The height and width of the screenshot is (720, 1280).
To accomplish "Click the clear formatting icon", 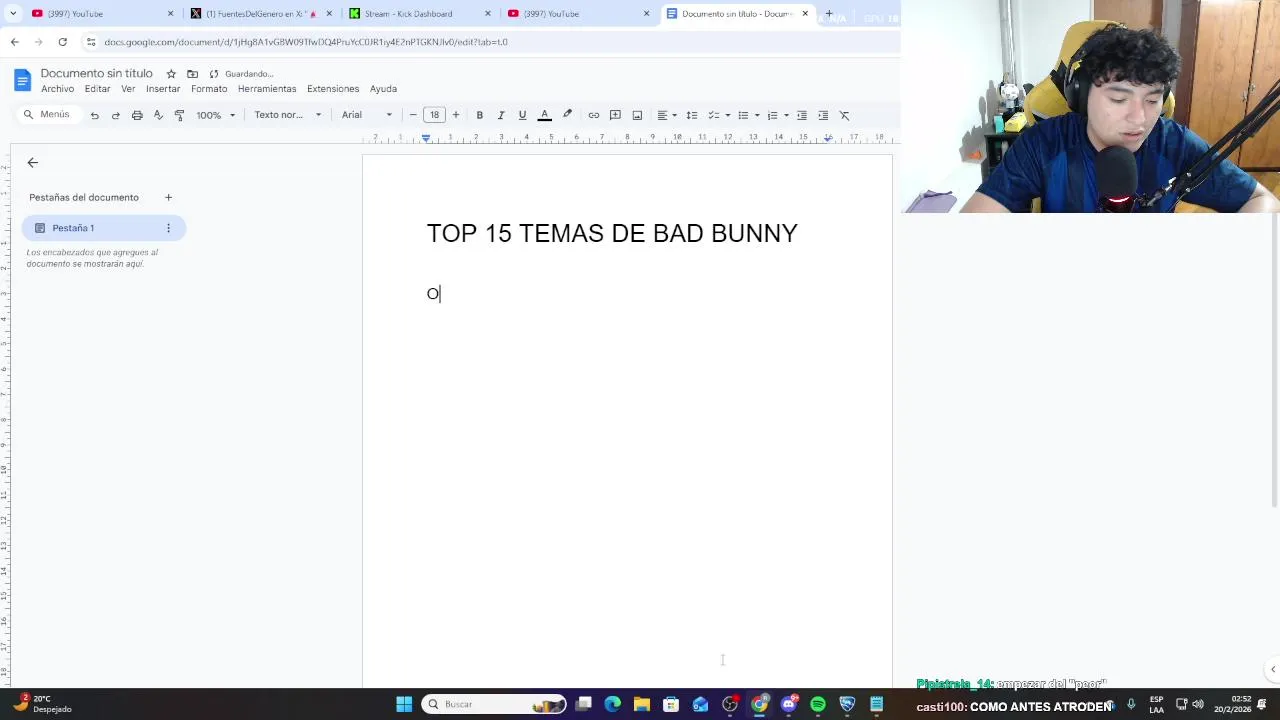I will coord(844,115).
